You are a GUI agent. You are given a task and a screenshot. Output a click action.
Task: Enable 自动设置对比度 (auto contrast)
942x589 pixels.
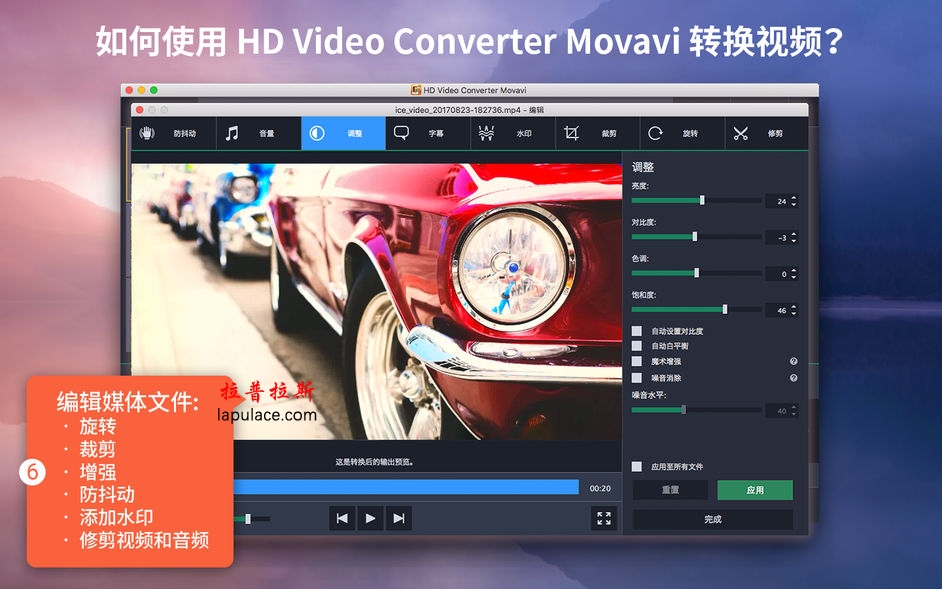click(x=637, y=329)
